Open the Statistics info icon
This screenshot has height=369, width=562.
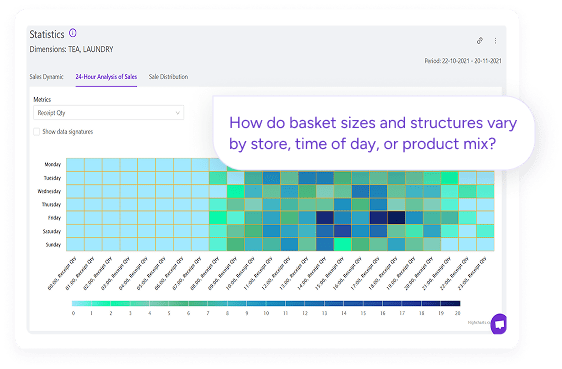pyautogui.click(x=73, y=33)
